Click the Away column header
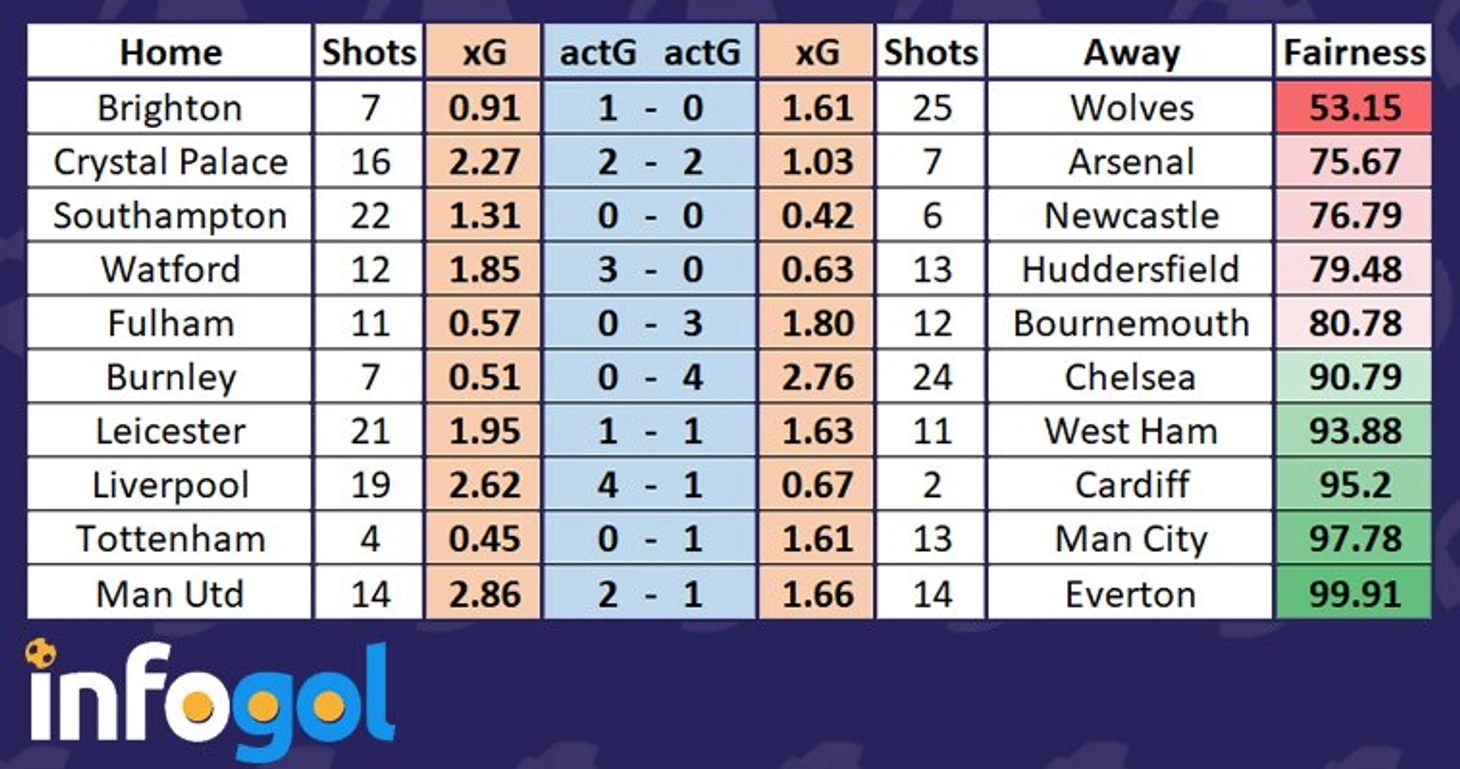The height and width of the screenshot is (769, 1460). [x=1131, y=52]
